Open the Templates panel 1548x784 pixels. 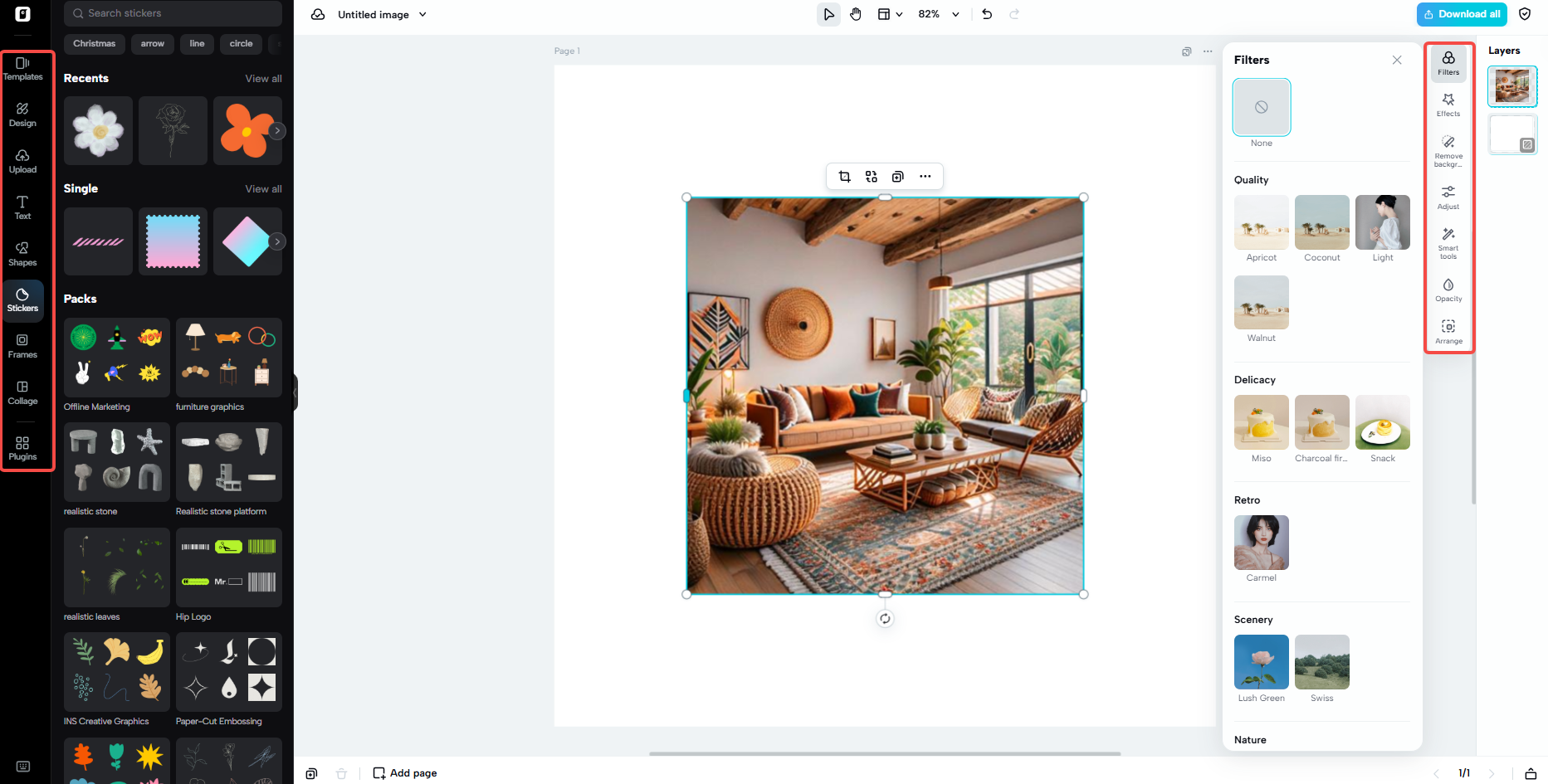[x=22, y=69]
